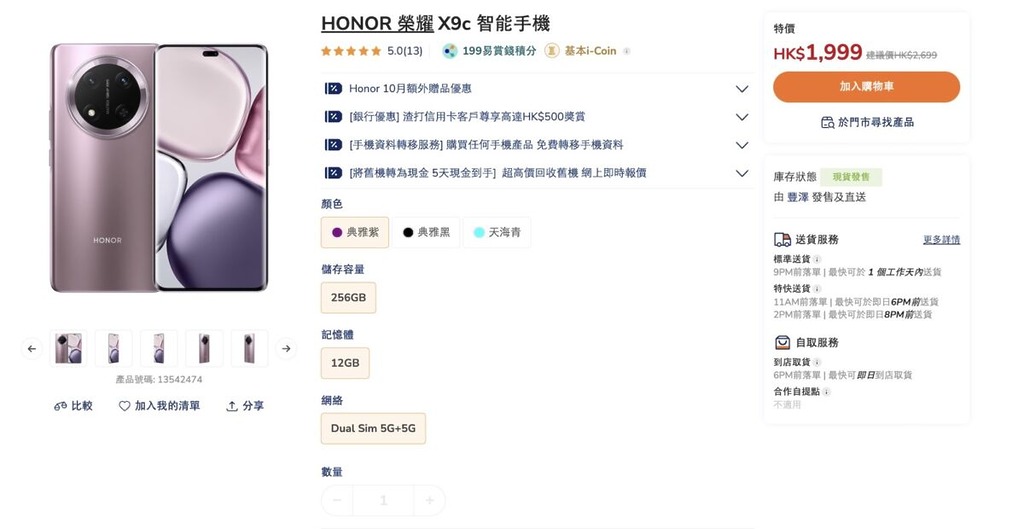This screenshot has width=1024, height=529.
Task: Choose the 256GB storage option
Action: (x=348, y=298)
